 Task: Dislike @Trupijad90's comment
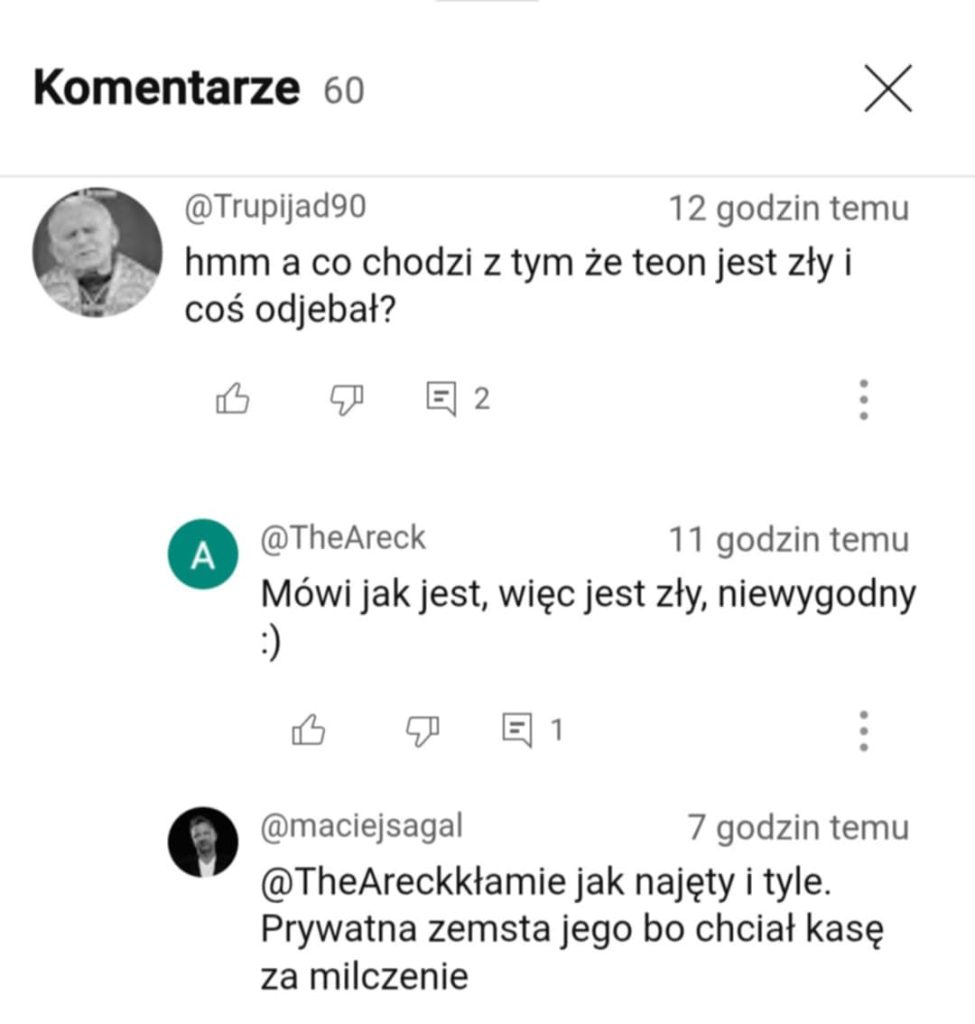click(345, 400)
